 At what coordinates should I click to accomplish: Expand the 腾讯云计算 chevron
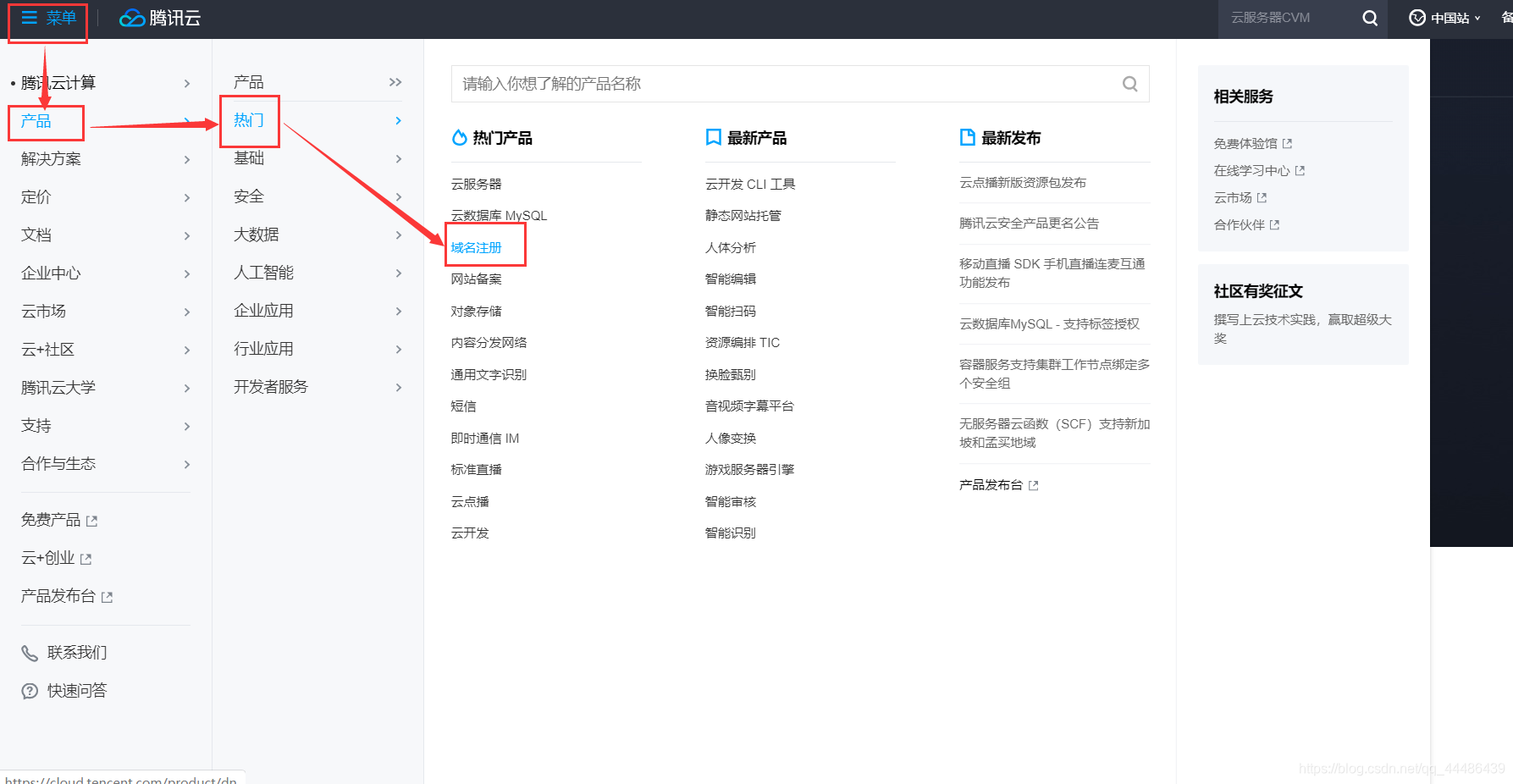pos(187,84)
